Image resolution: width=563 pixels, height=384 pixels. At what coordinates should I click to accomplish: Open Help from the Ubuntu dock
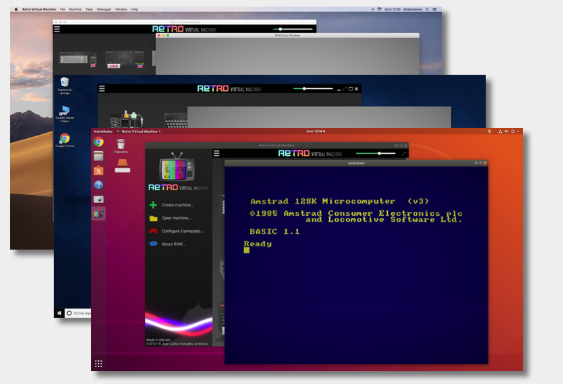click(x=98, y=185)
